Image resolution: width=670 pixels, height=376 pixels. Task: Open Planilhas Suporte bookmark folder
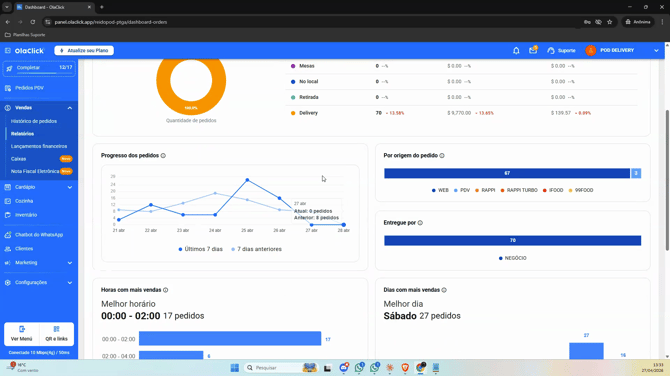coord(25,35)
